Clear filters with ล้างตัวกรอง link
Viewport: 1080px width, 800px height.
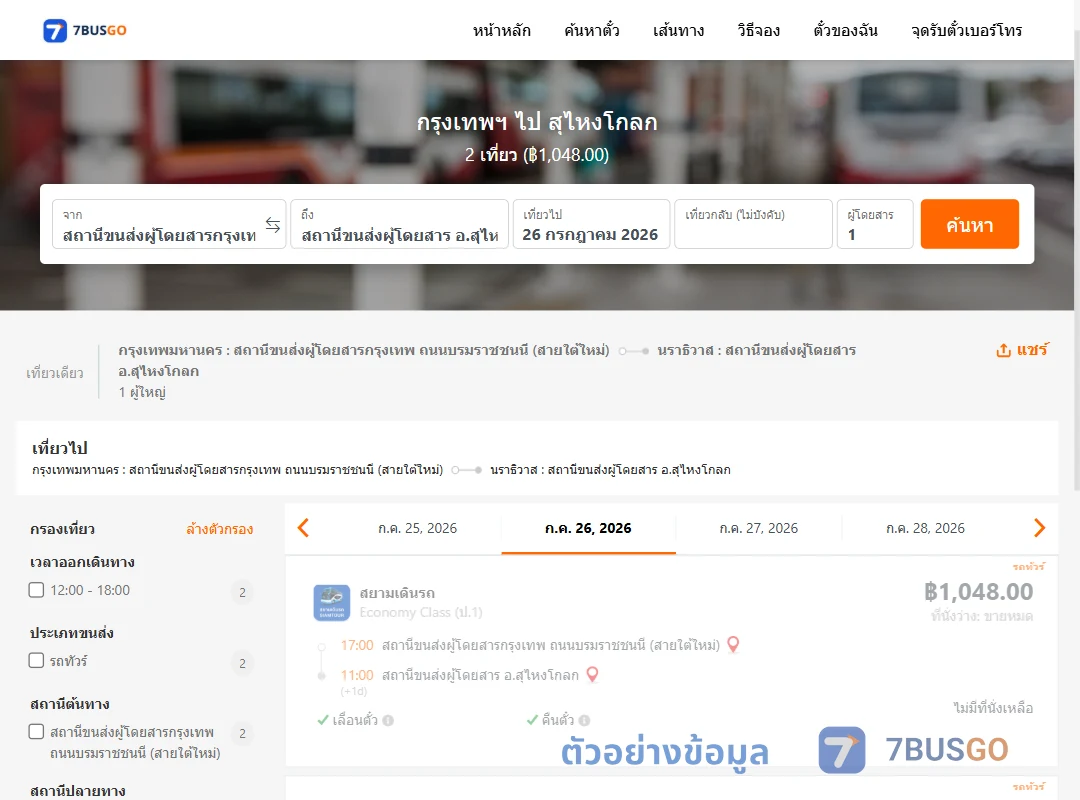(220, 529)
